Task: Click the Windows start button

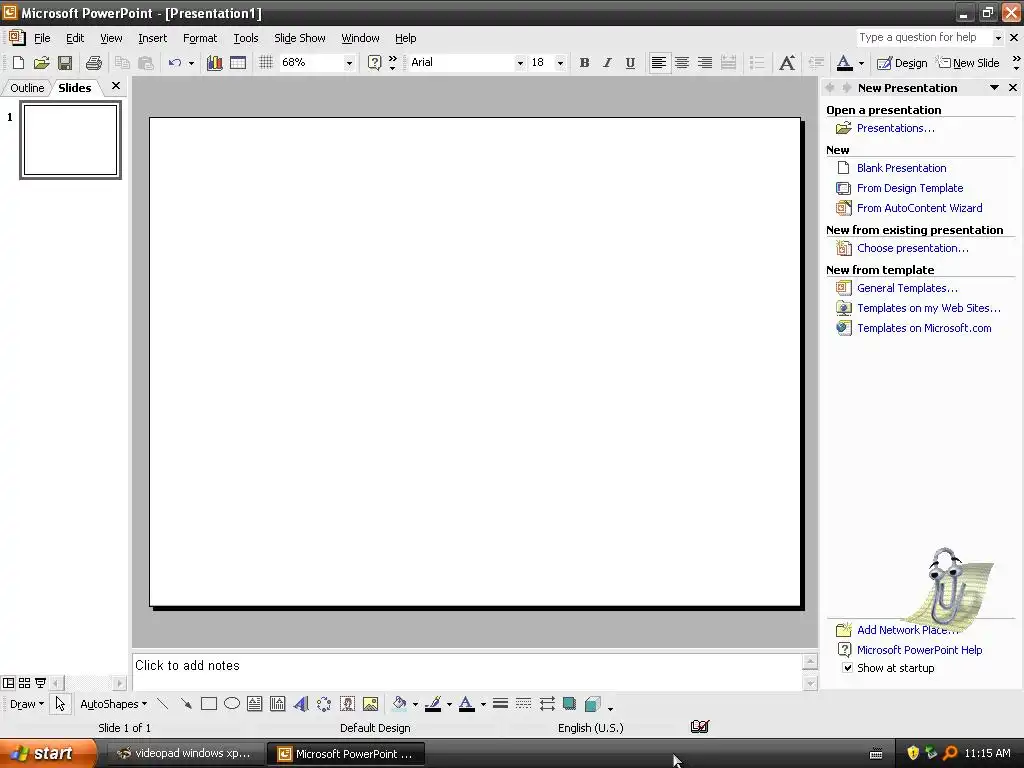Action: (47, 753)
